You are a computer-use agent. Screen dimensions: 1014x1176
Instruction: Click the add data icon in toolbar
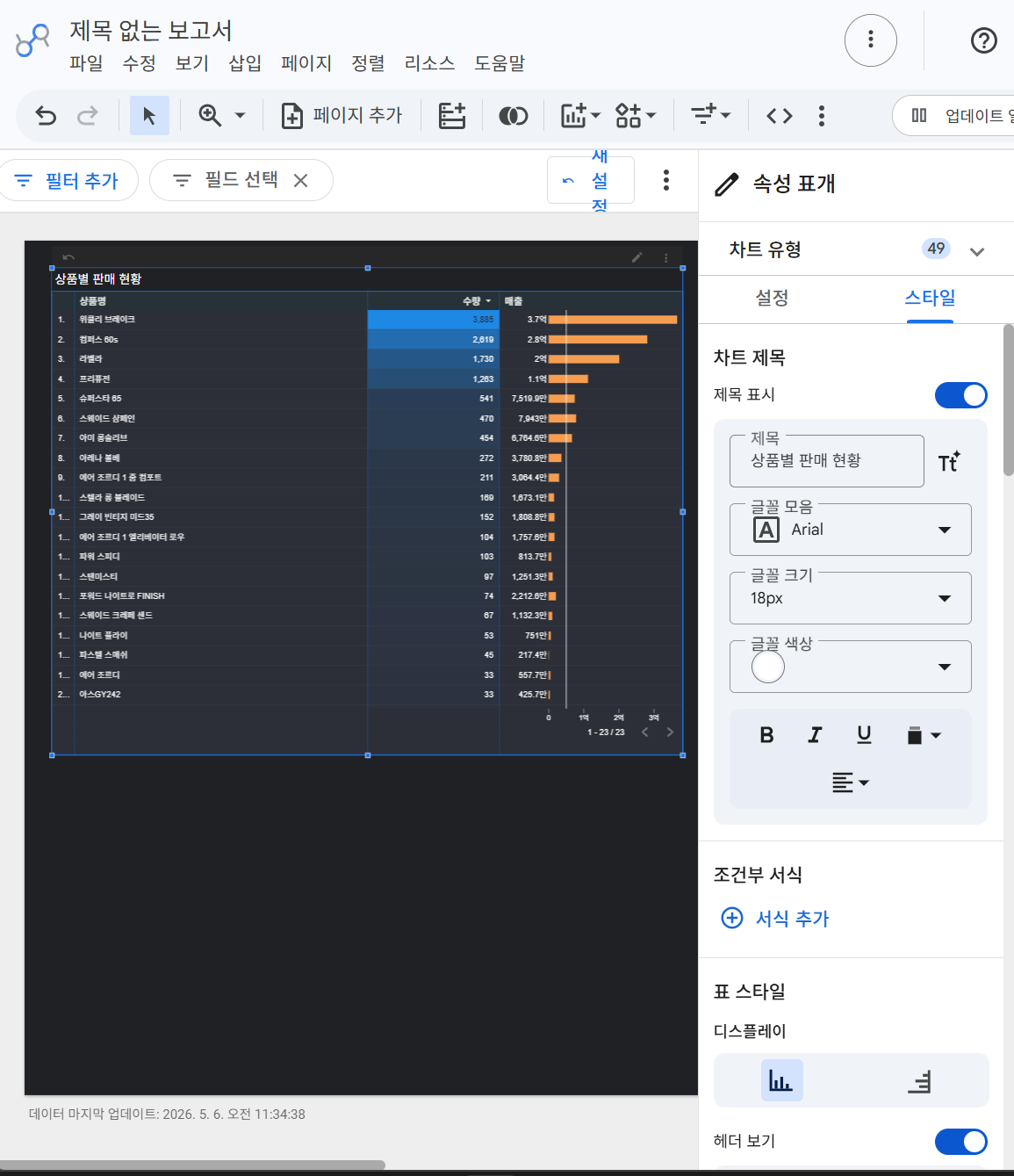pyautogui.click(x=452, y=115)
